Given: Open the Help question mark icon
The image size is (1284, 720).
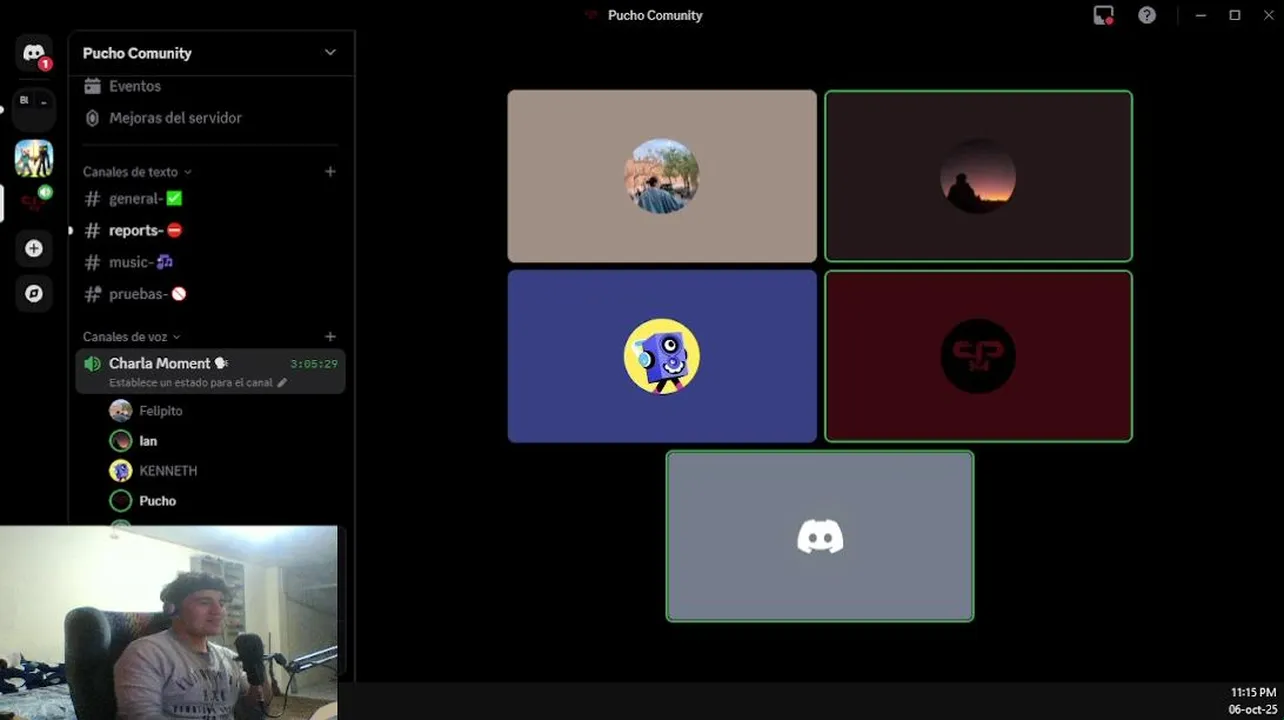Looking at the screenshot, I should click(1147, 15).
